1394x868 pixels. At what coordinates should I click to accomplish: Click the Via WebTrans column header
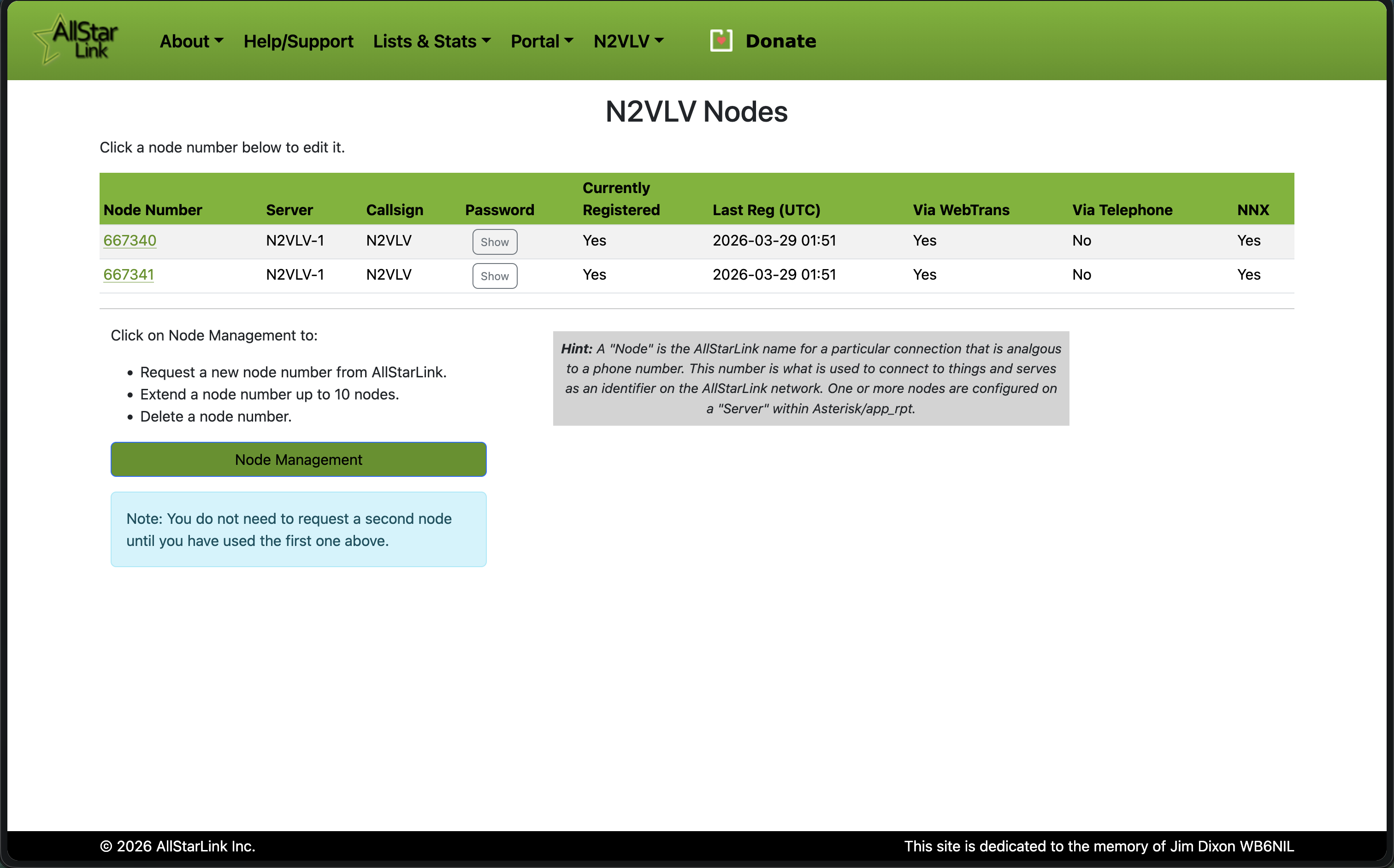coord(961,210)
